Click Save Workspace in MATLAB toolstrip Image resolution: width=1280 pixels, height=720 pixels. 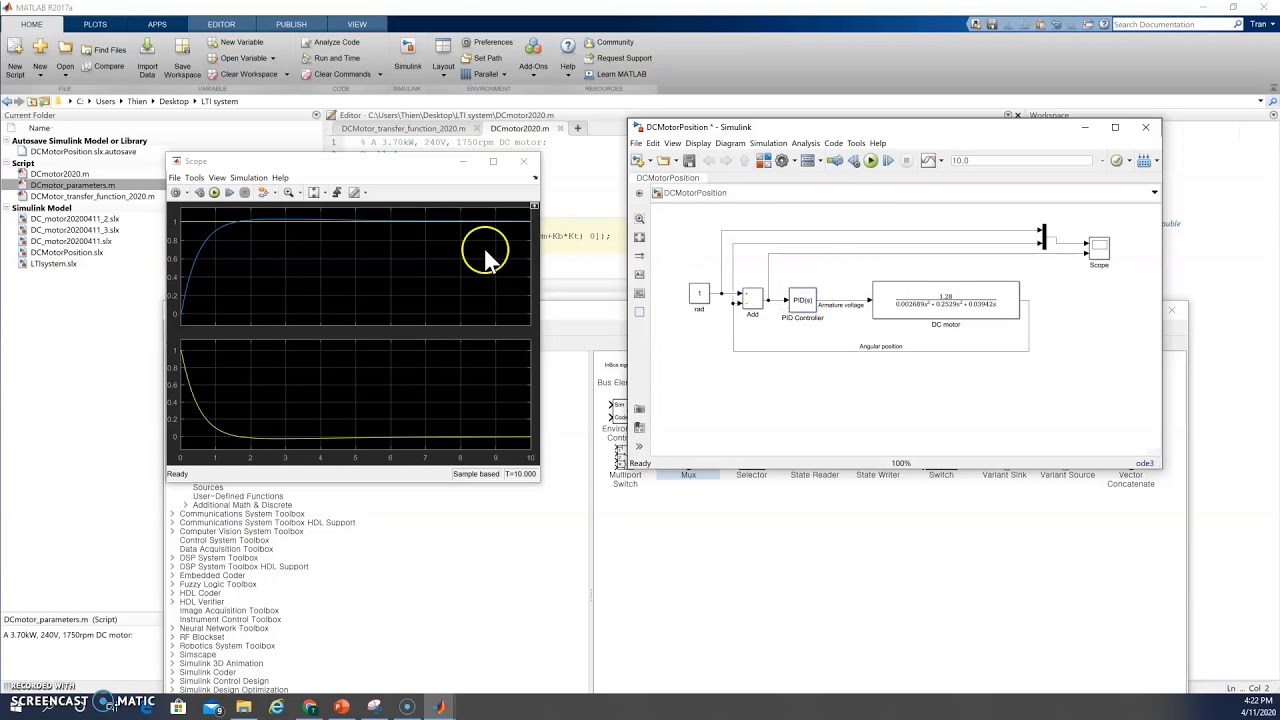pos(182,58)
